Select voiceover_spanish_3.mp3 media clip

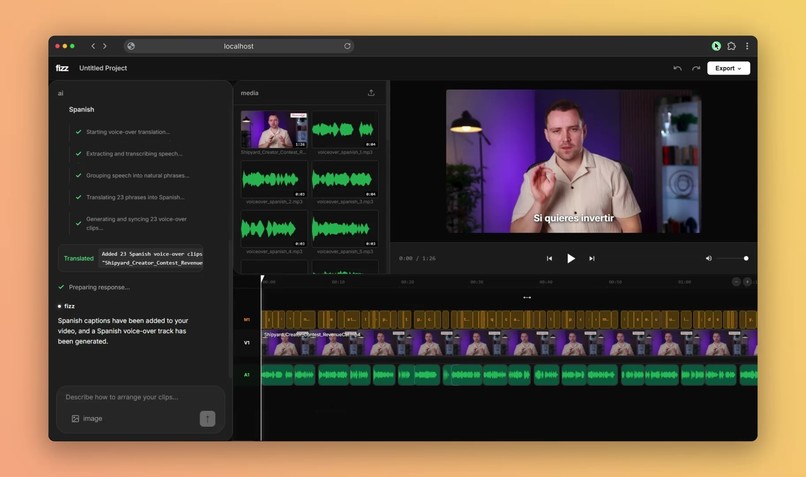click(345, 179)
